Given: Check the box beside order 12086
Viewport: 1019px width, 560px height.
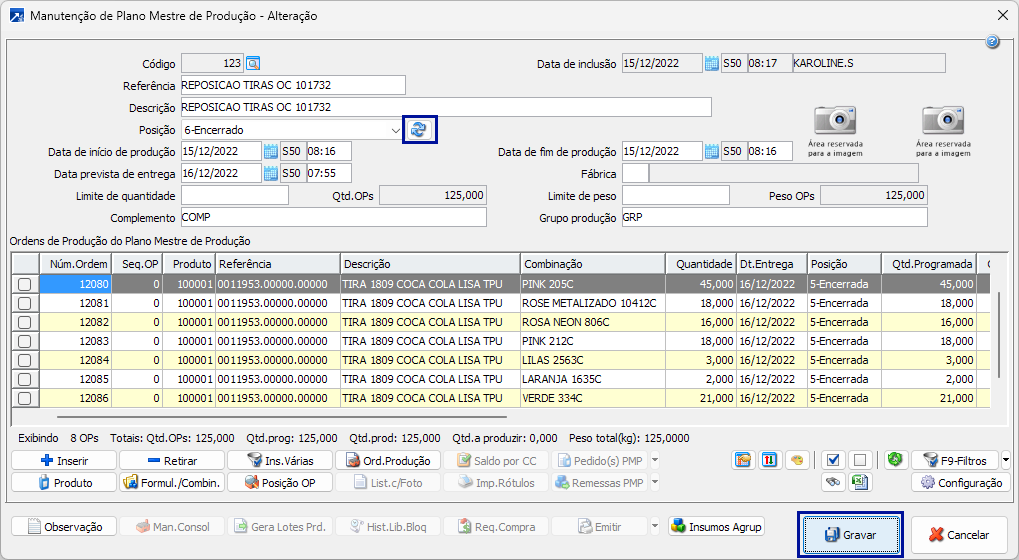Looking at the screenshot, I should pyautogui.click(x=24, y=398).
